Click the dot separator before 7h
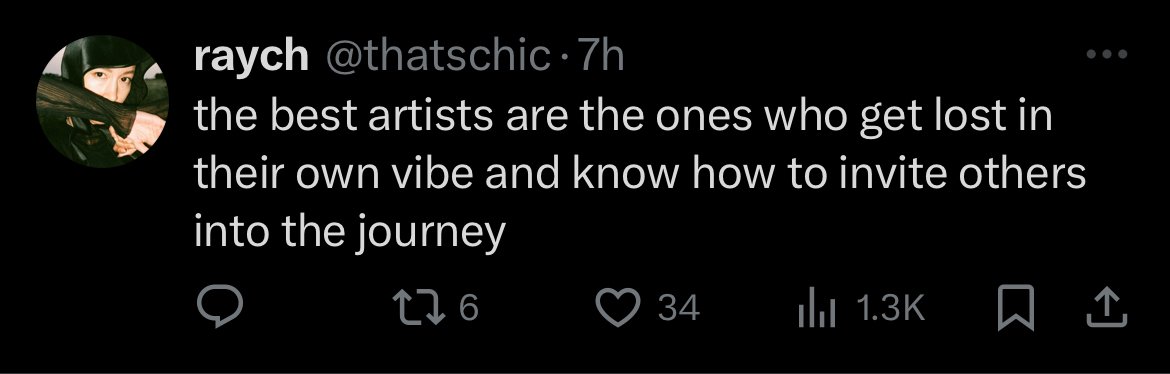 pyautogui.click(x=563, y=57)
